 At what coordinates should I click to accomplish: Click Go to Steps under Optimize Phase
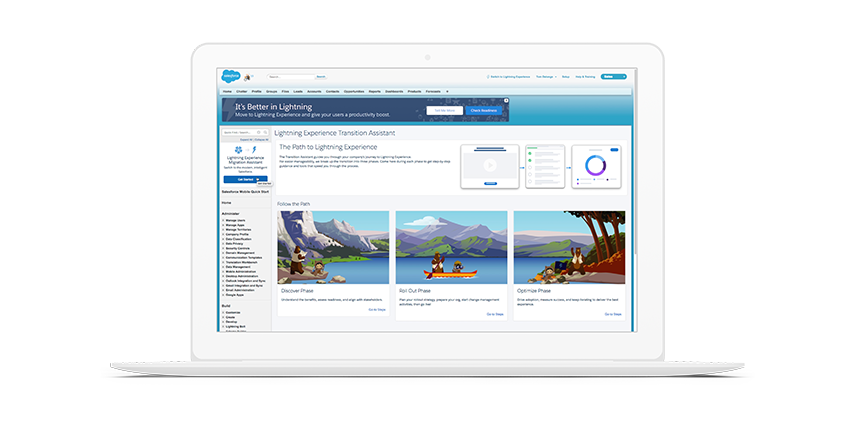[x=613, y=314]
